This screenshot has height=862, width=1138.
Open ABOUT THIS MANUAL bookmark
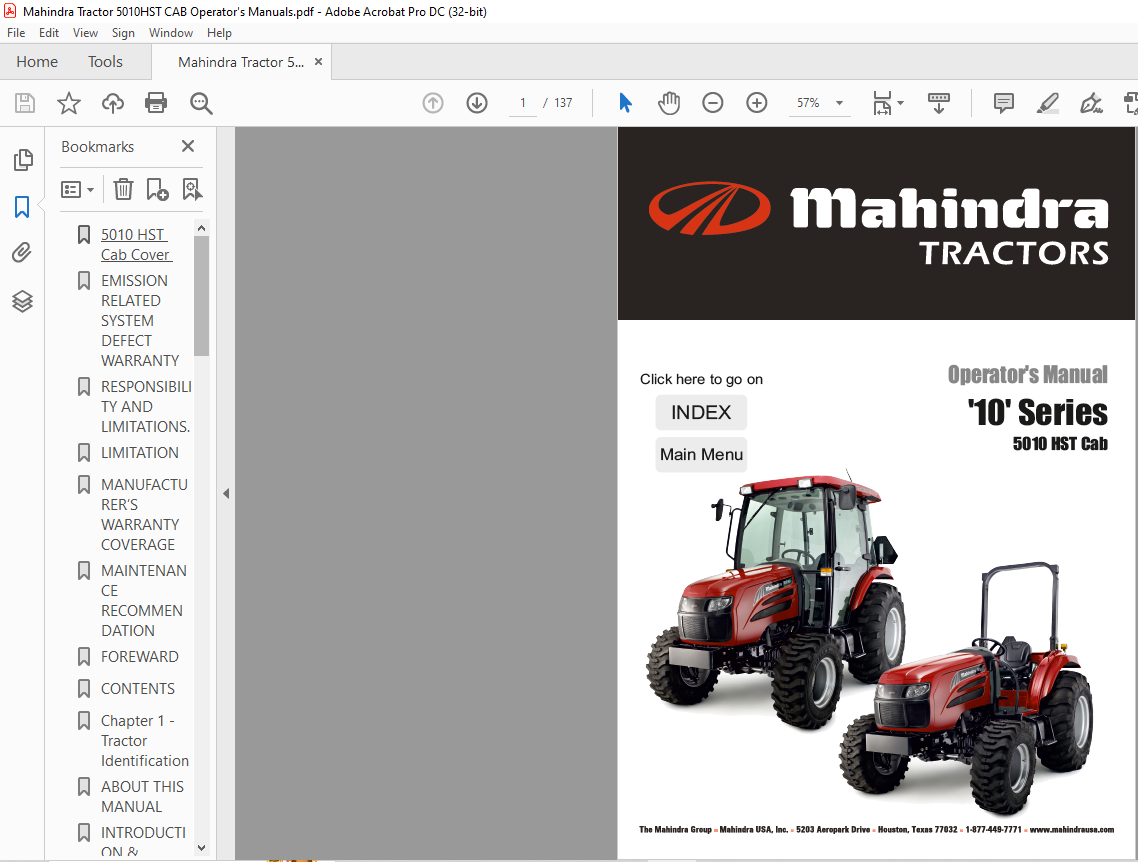click(x=142, y=797)
